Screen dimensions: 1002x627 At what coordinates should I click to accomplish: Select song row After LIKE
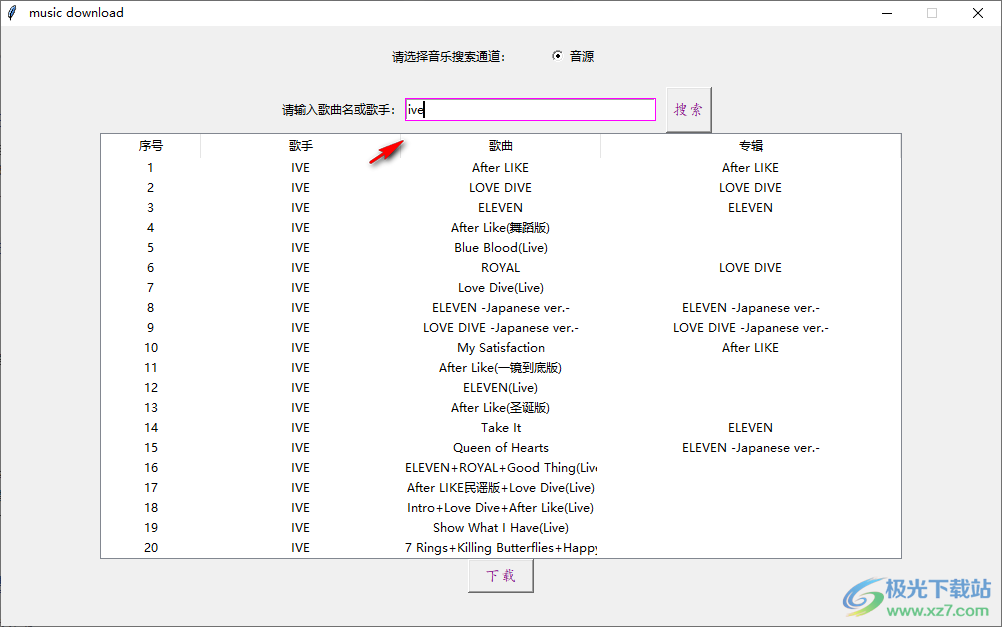pyautogui.click(x=500, y=167)
